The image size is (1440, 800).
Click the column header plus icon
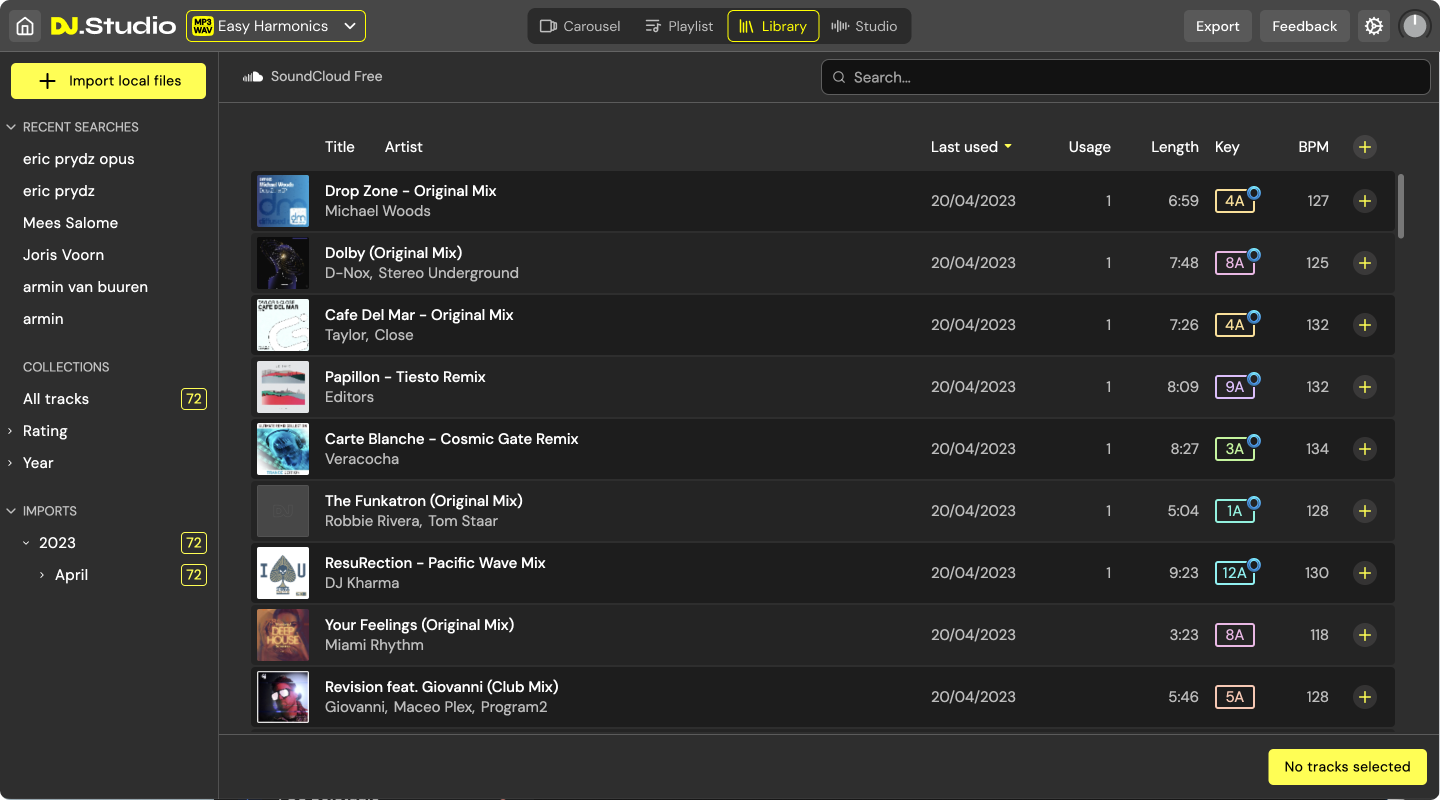click(x=1365, y=147)
